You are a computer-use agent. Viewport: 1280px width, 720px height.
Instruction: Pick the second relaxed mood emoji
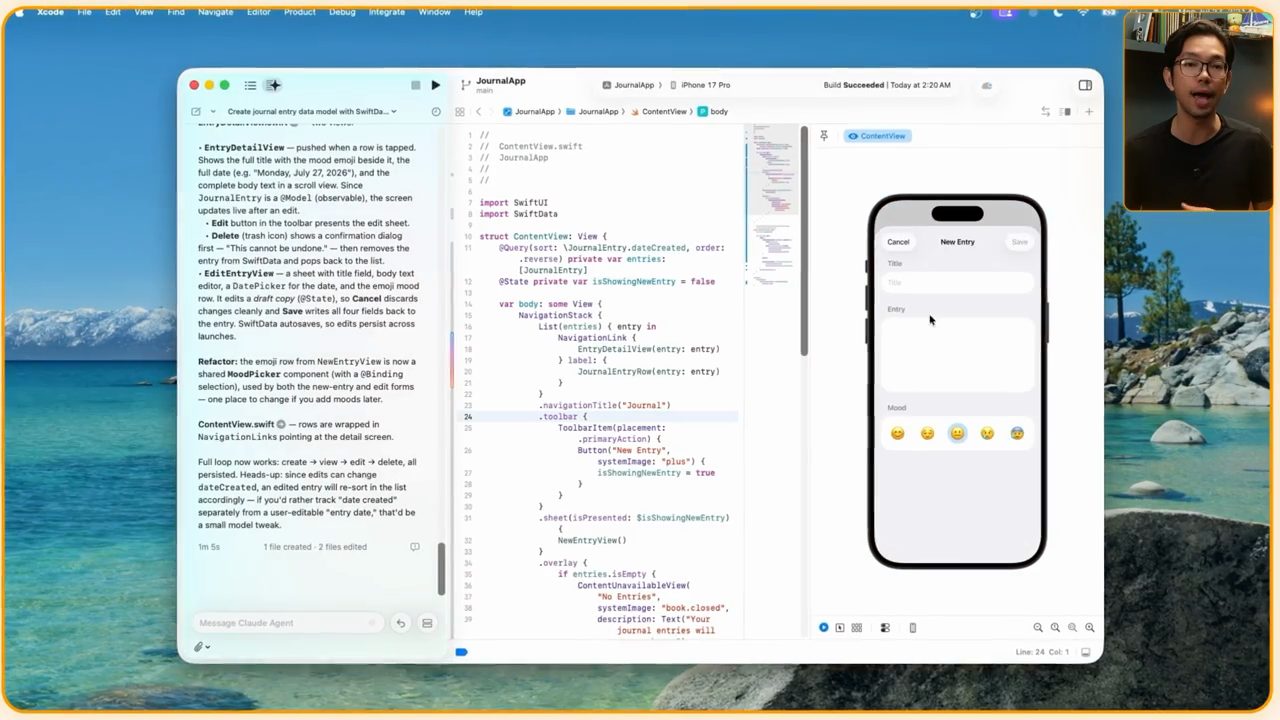[927, 433]
